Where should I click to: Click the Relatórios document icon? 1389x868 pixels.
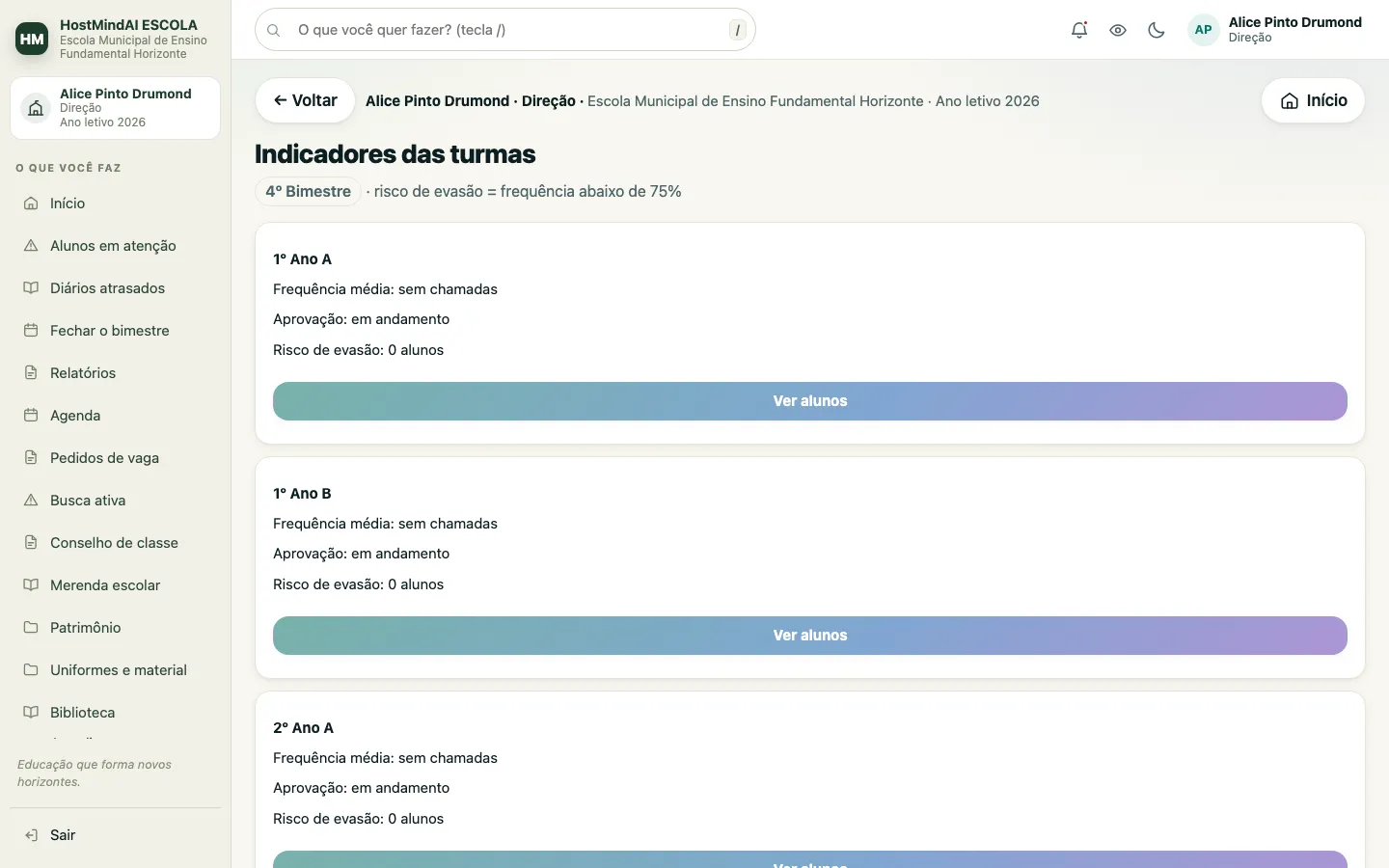(x=31, y=373)
